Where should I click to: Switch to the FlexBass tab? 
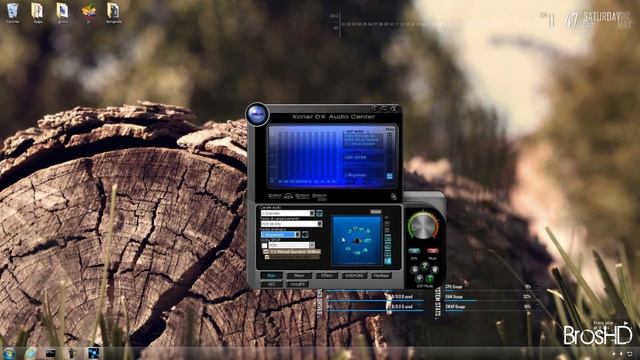(381, 276)
